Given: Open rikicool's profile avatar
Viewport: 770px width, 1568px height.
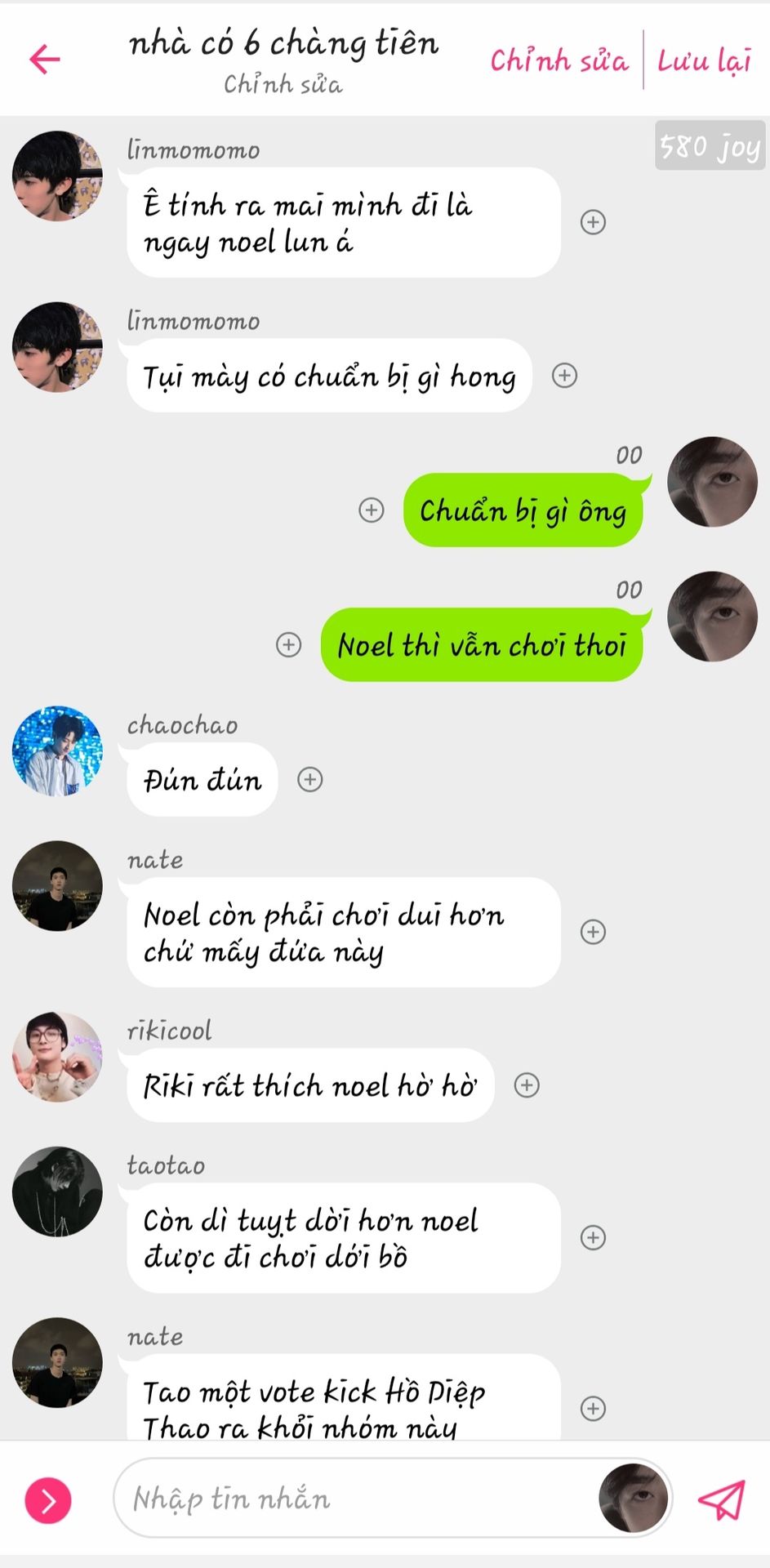Looking at the screenshot, I should click(x=57, y=1057).
